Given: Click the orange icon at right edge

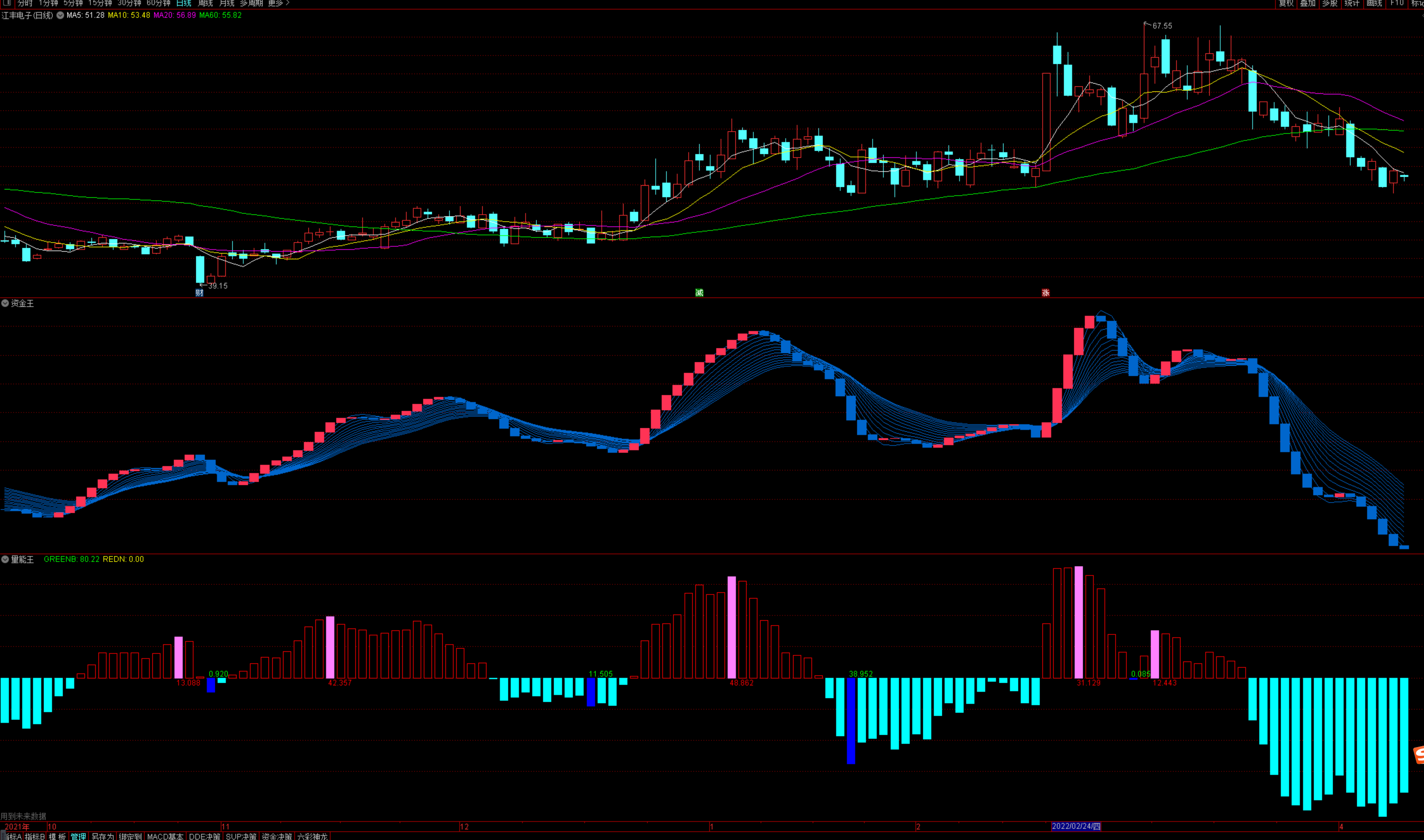Looking at the screenshot, I should [1419, 755].
